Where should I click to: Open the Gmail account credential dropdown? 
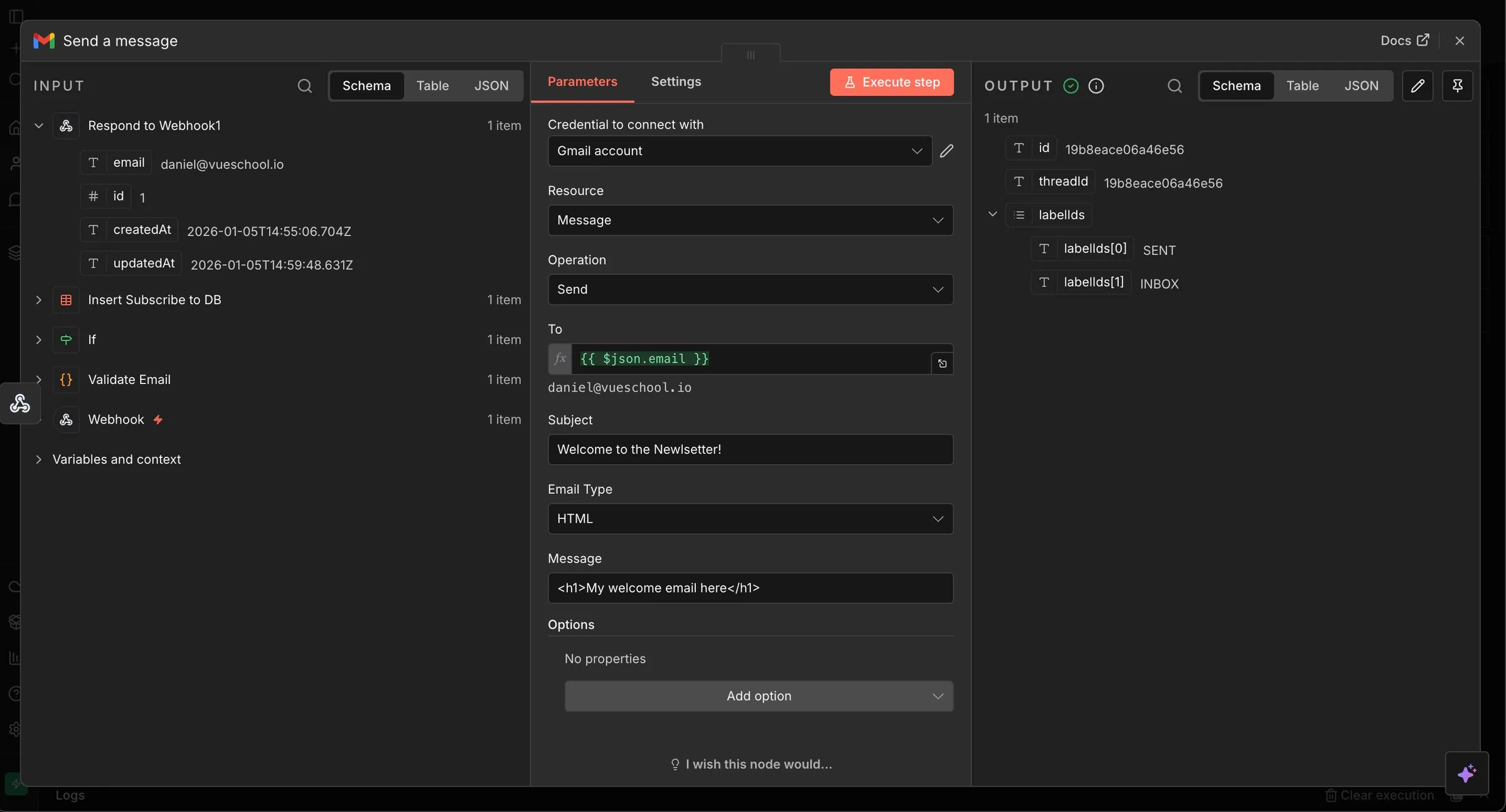pyautogui.click(x=740, y=151)
